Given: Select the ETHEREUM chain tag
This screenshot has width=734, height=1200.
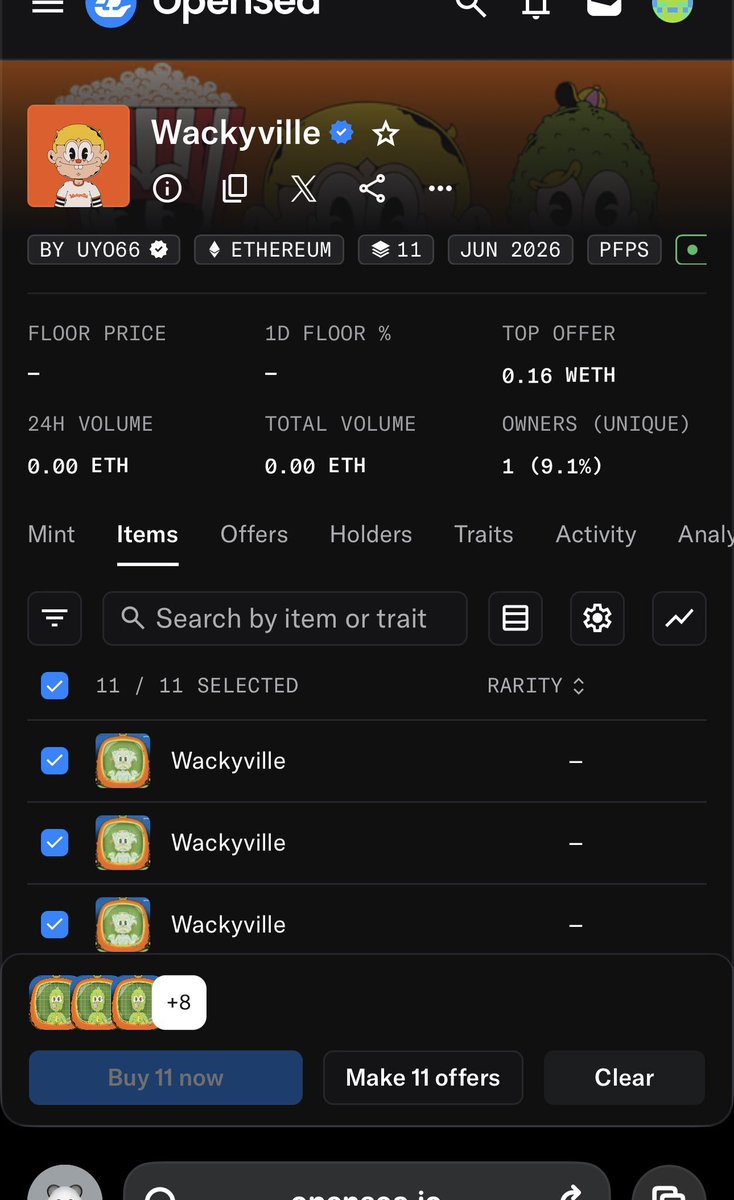Looking at the screenshot, I should (269, 250).
